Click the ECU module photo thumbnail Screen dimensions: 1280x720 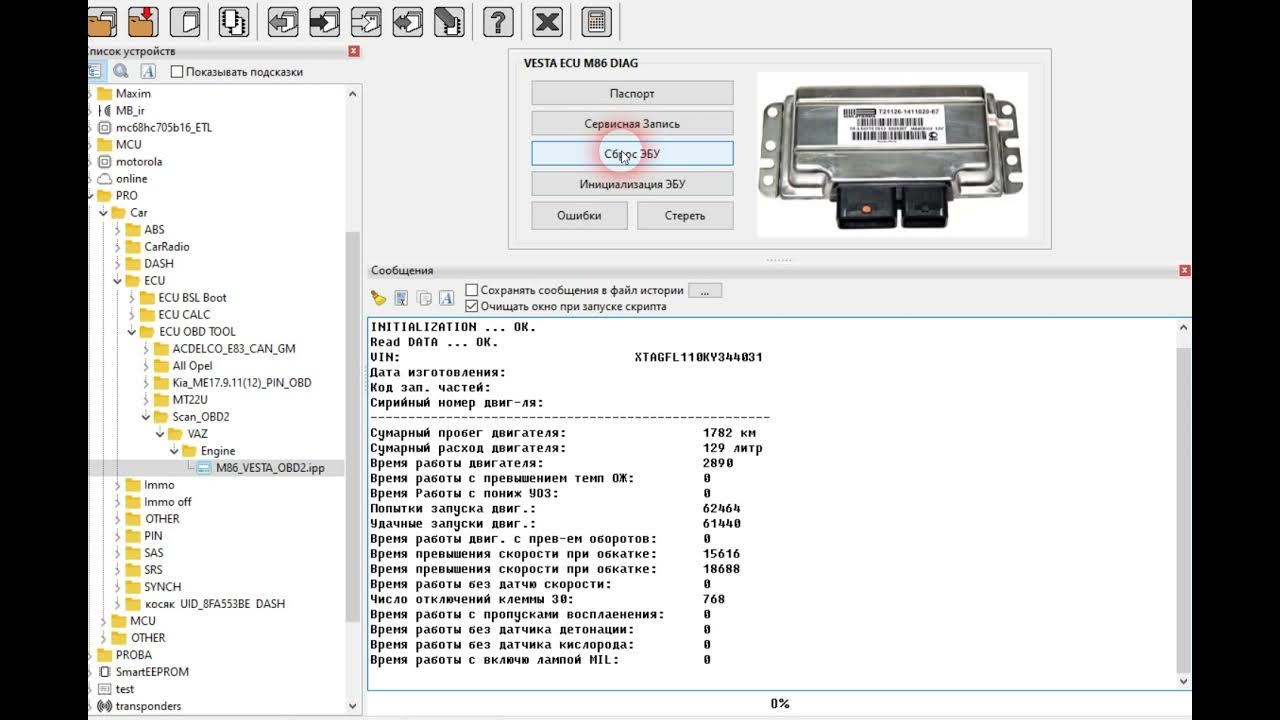click(892, 153)
